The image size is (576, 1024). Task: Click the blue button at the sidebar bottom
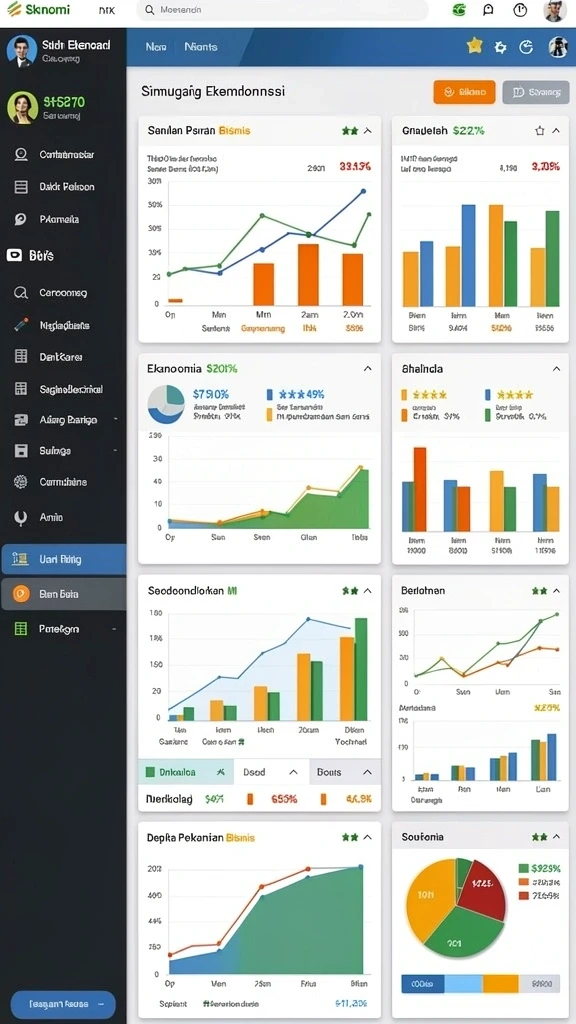click(x=63, y=1004)
